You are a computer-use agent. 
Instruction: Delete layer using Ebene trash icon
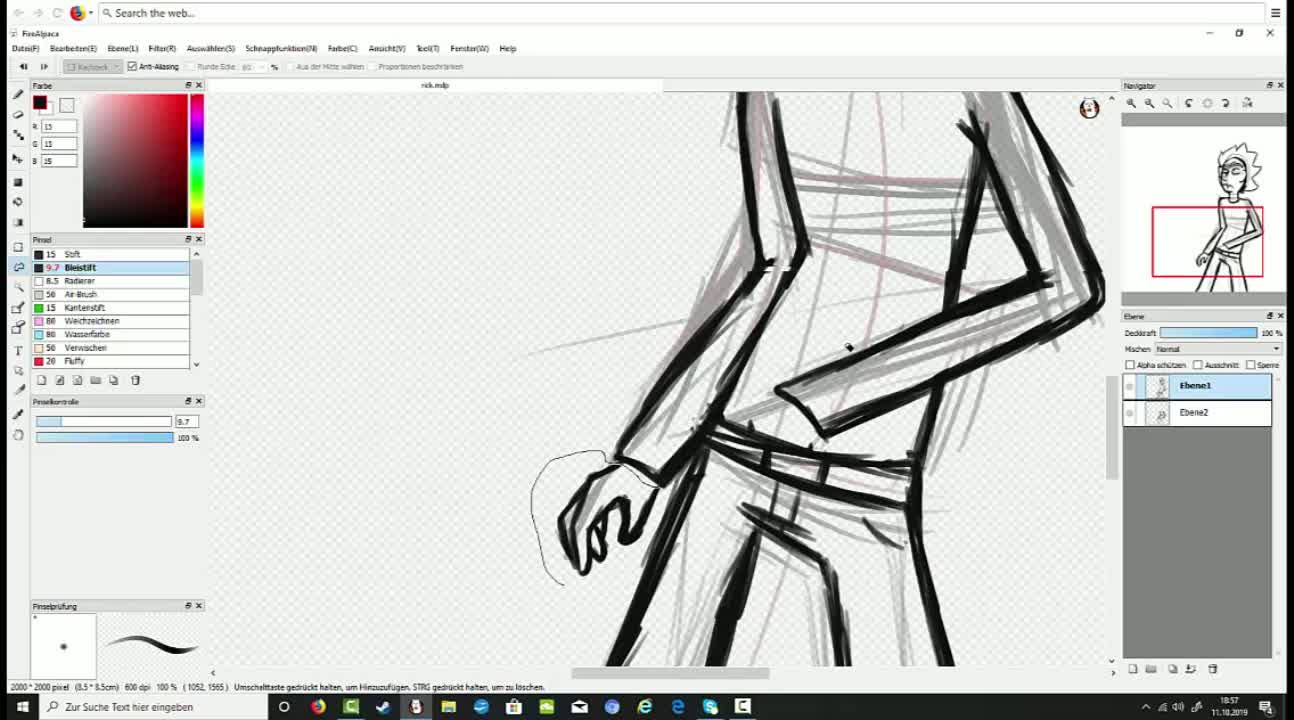tap(1213, 669)
